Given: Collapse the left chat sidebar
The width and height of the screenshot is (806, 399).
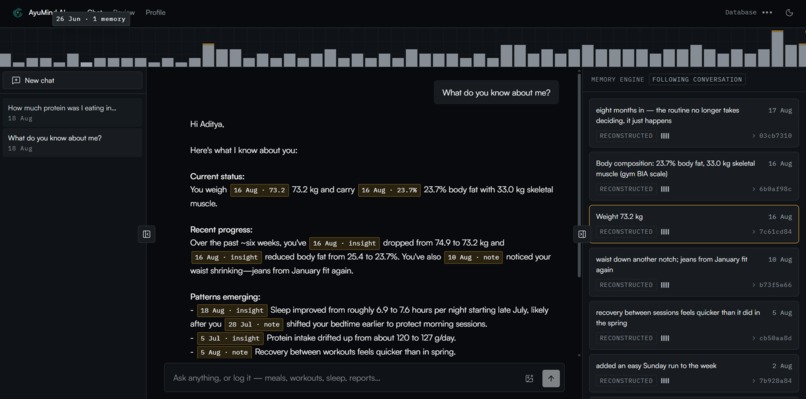Looking at the screenshot, I should tap(146, 234).
